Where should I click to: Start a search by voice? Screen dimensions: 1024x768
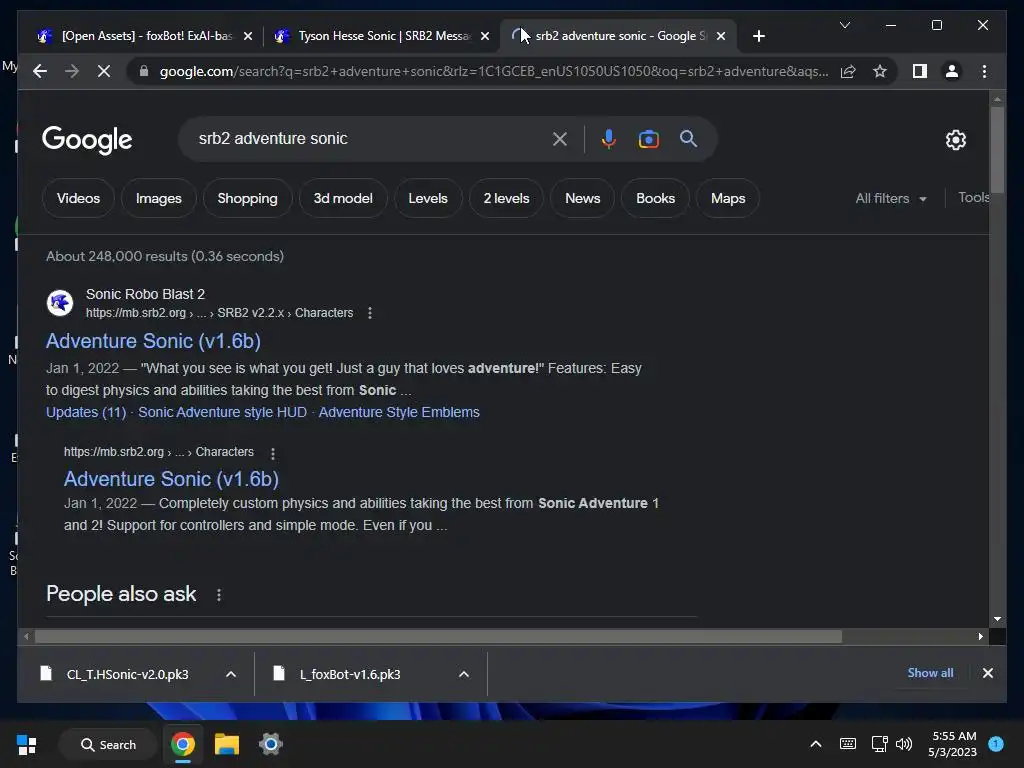[x=609, y=138]
